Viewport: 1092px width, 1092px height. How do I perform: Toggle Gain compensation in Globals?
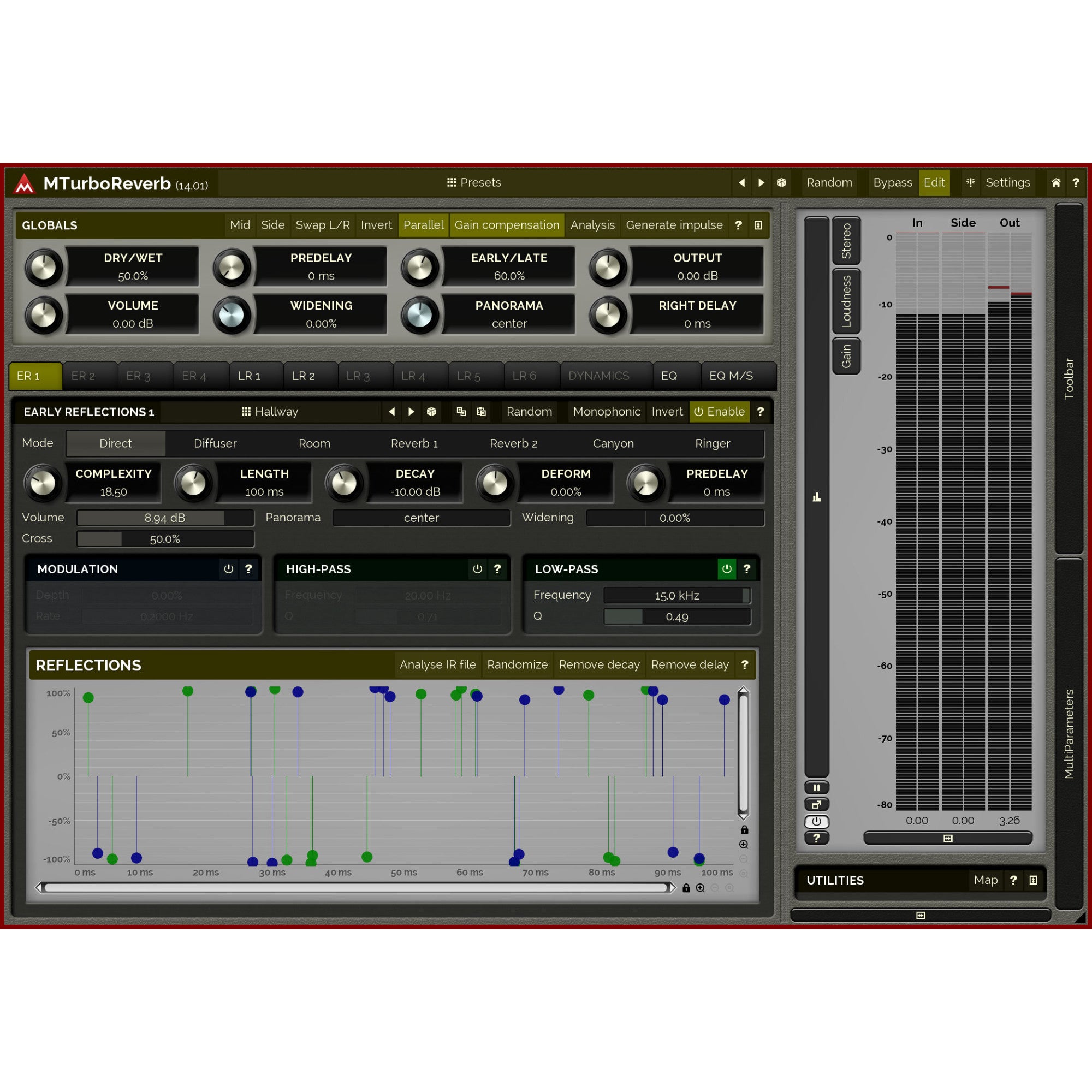coord(507,225)
